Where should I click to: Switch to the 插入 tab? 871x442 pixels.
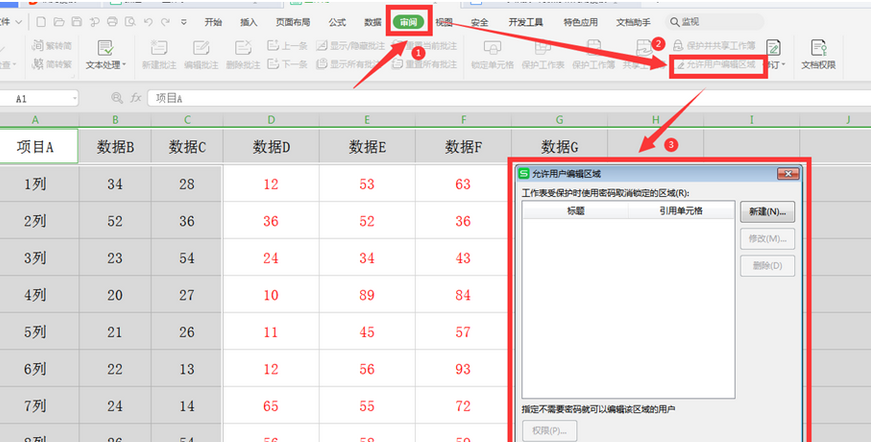pos(248,22)
